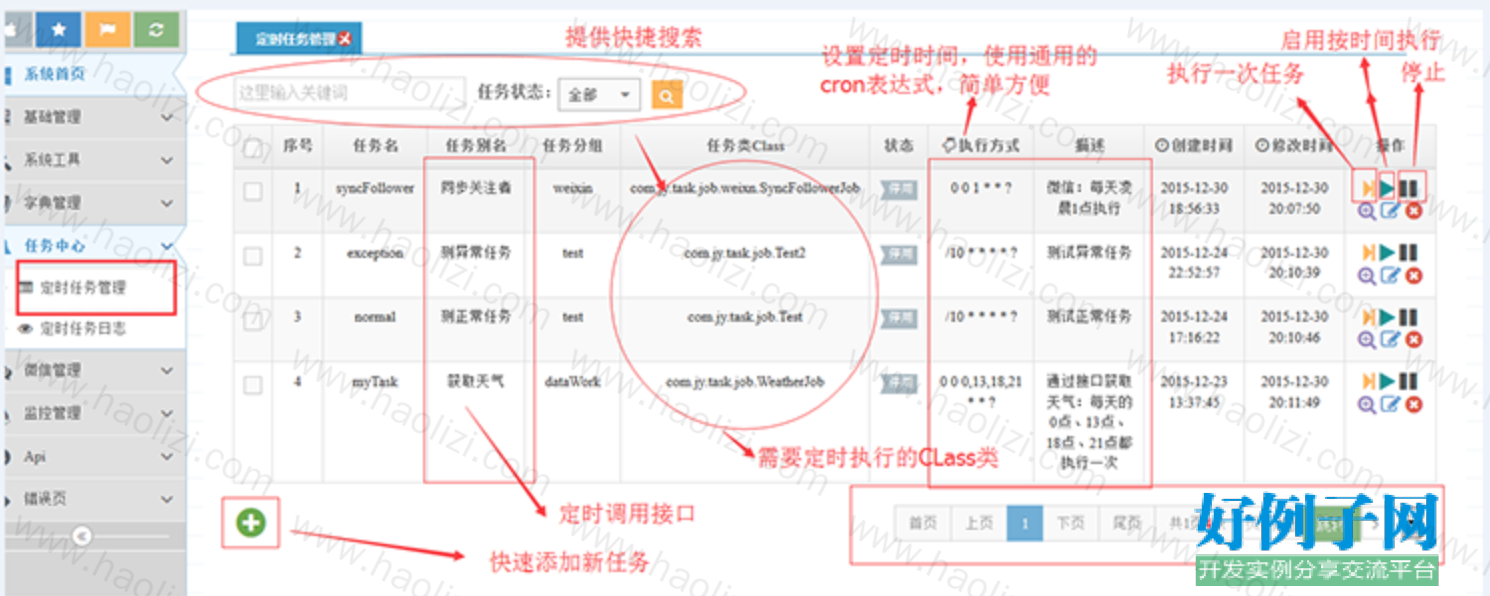Select page 1 in pagination
1490x596 pixels.
[x=1025, y=523]
